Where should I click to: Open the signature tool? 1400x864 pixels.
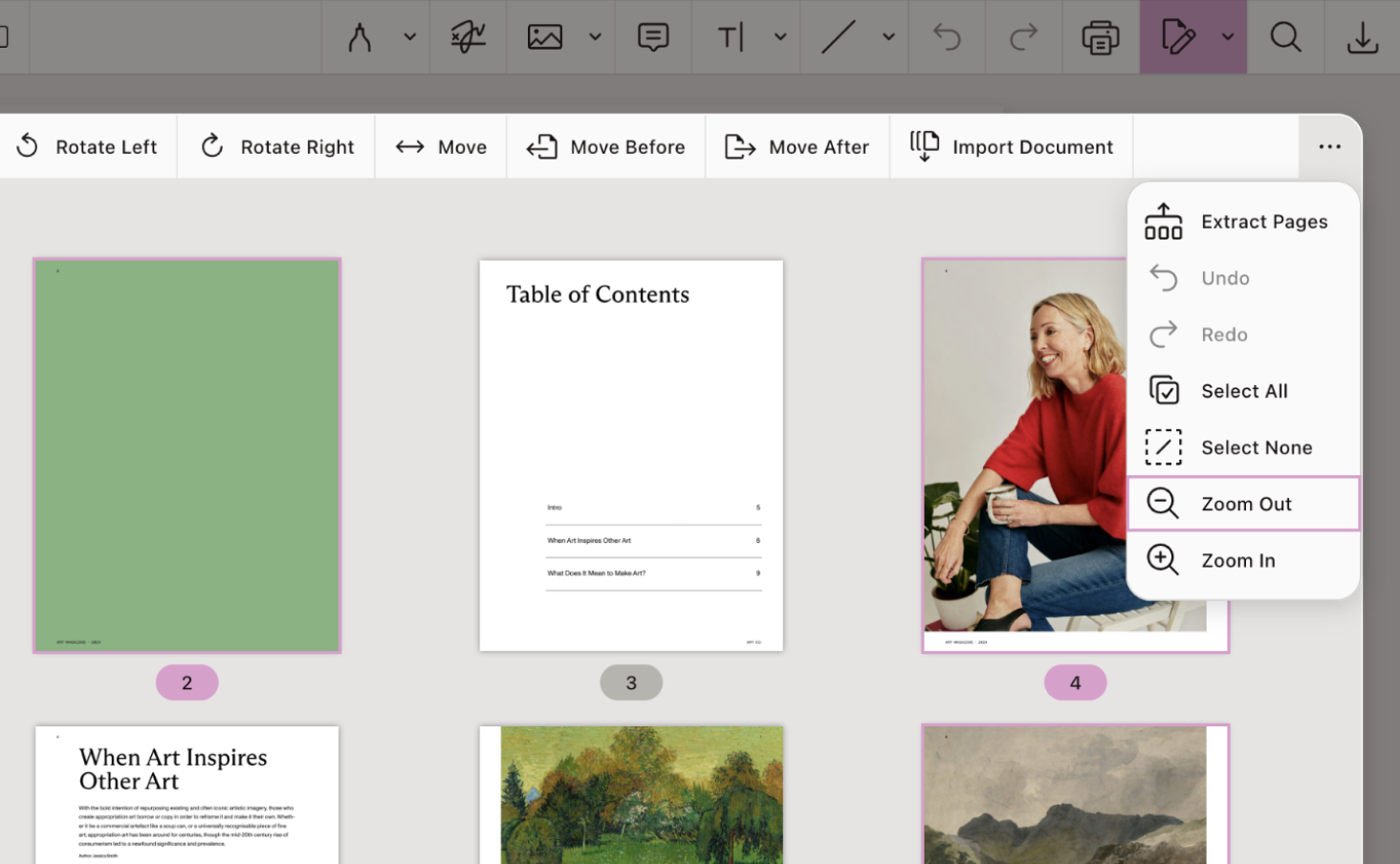468,37
